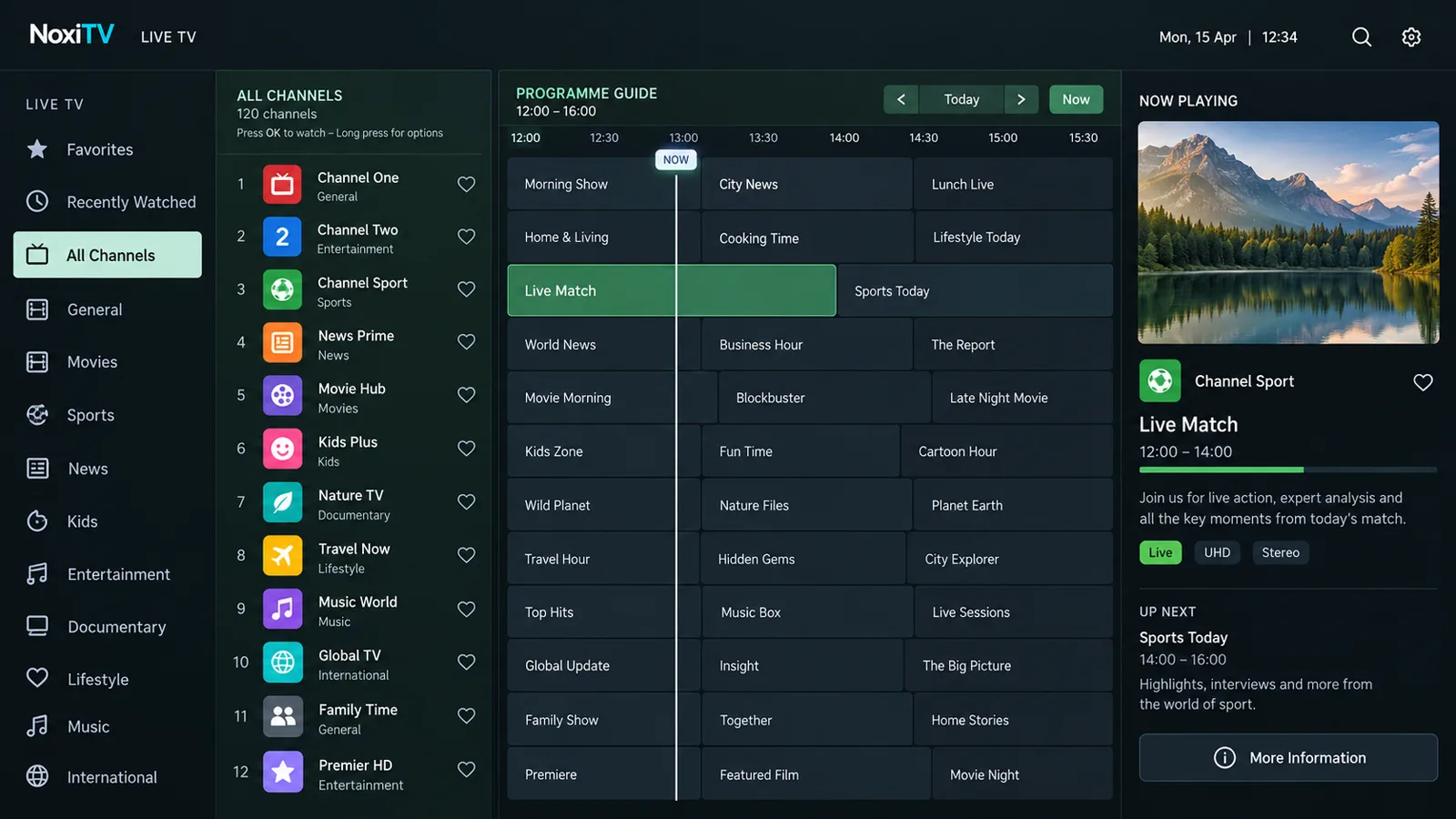Viewport: 1456px width, 819px height.
Task: Open the search icon in top bar
Action: click(1361, 37)
